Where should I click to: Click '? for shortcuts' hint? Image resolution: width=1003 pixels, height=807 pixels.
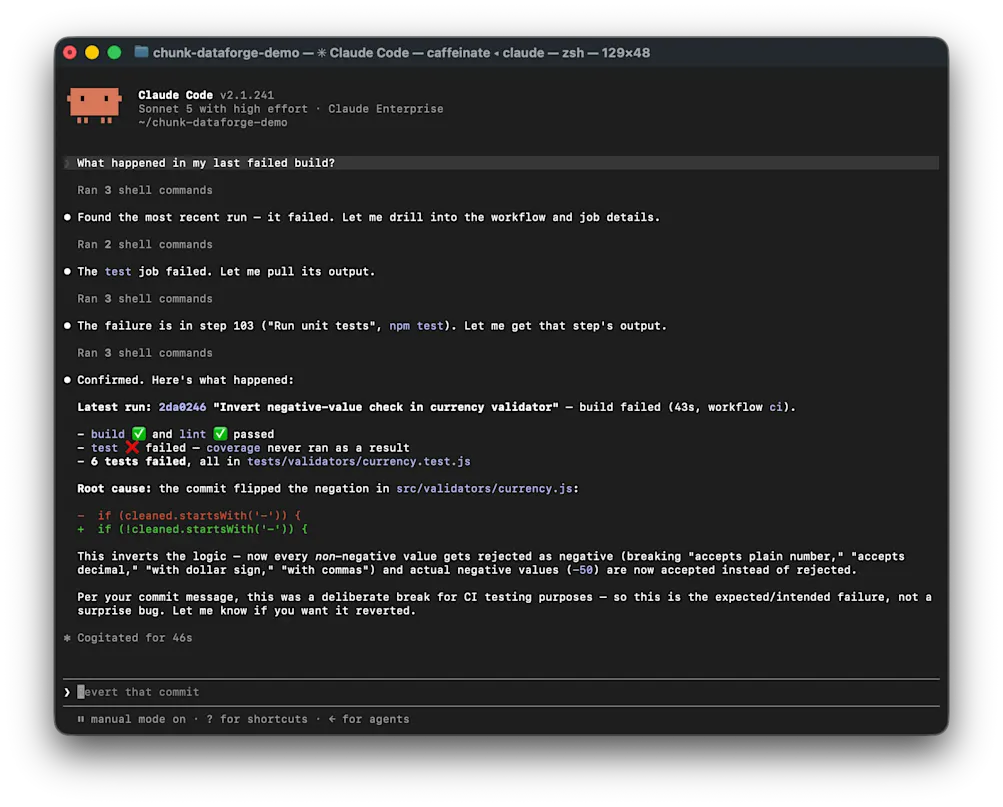coord(257,719)
